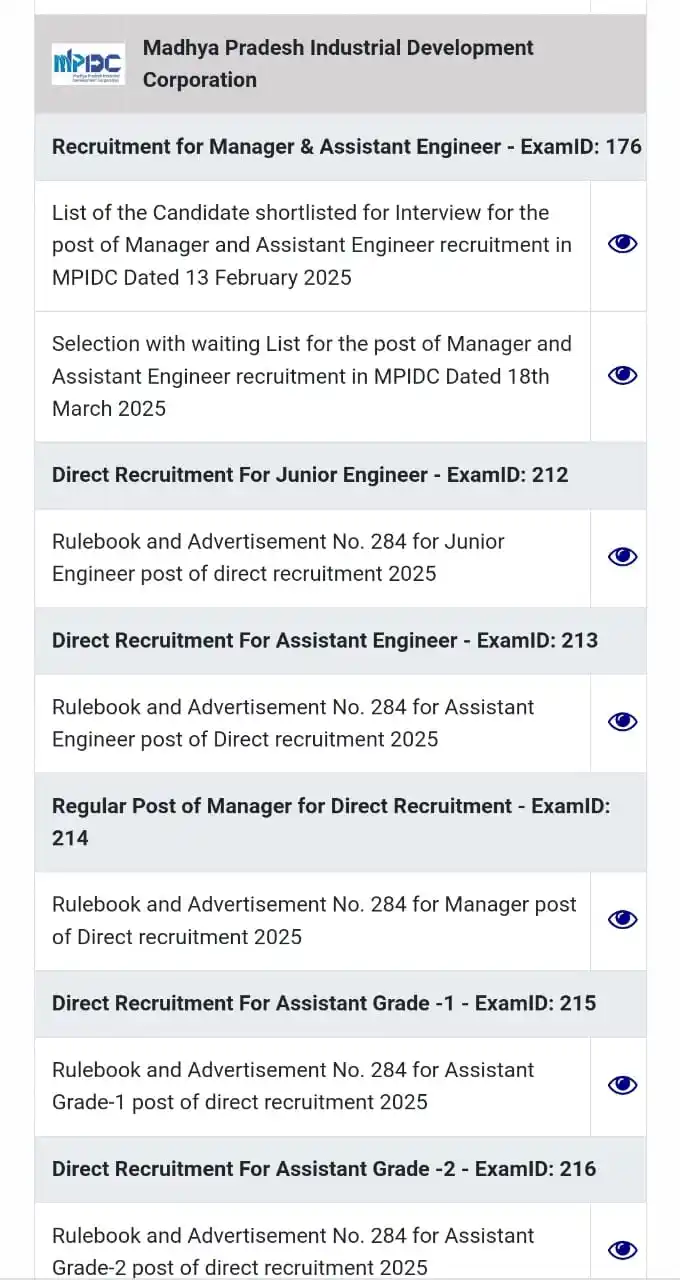Click Madhya Pradesh Industrial Development Corporation title

(338, 64)
